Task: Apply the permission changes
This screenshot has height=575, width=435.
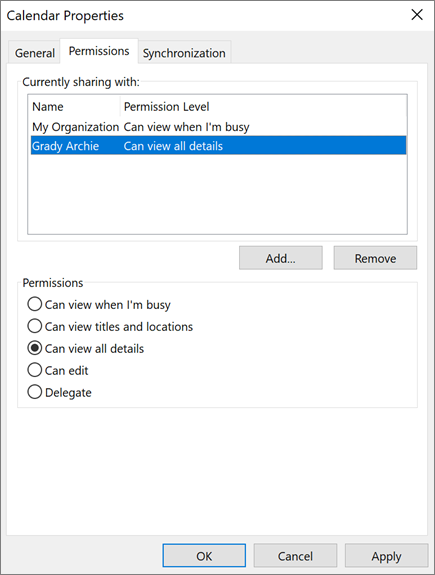Action: (386, 556)
